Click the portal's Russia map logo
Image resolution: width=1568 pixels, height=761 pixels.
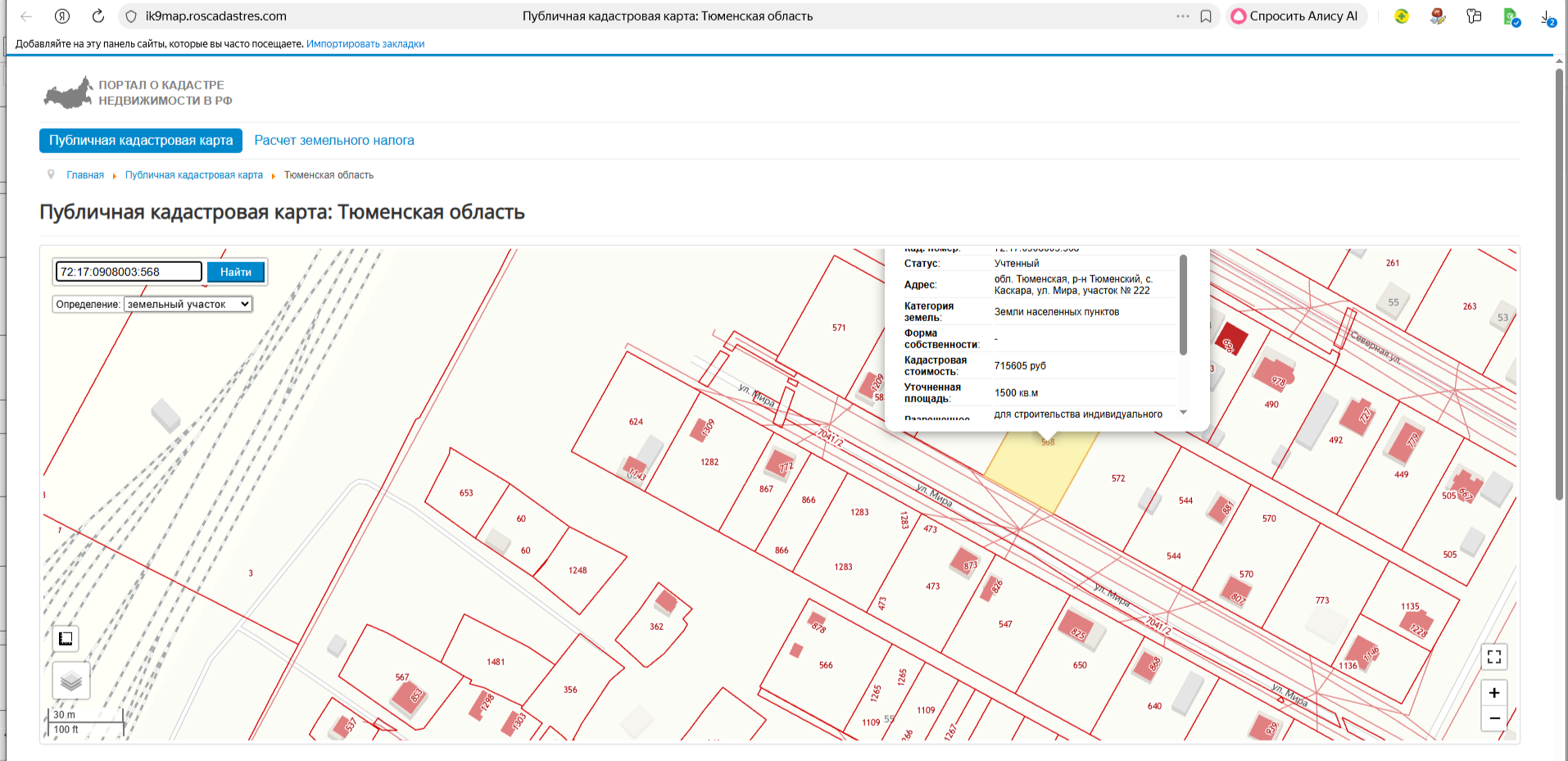point(69,93)
